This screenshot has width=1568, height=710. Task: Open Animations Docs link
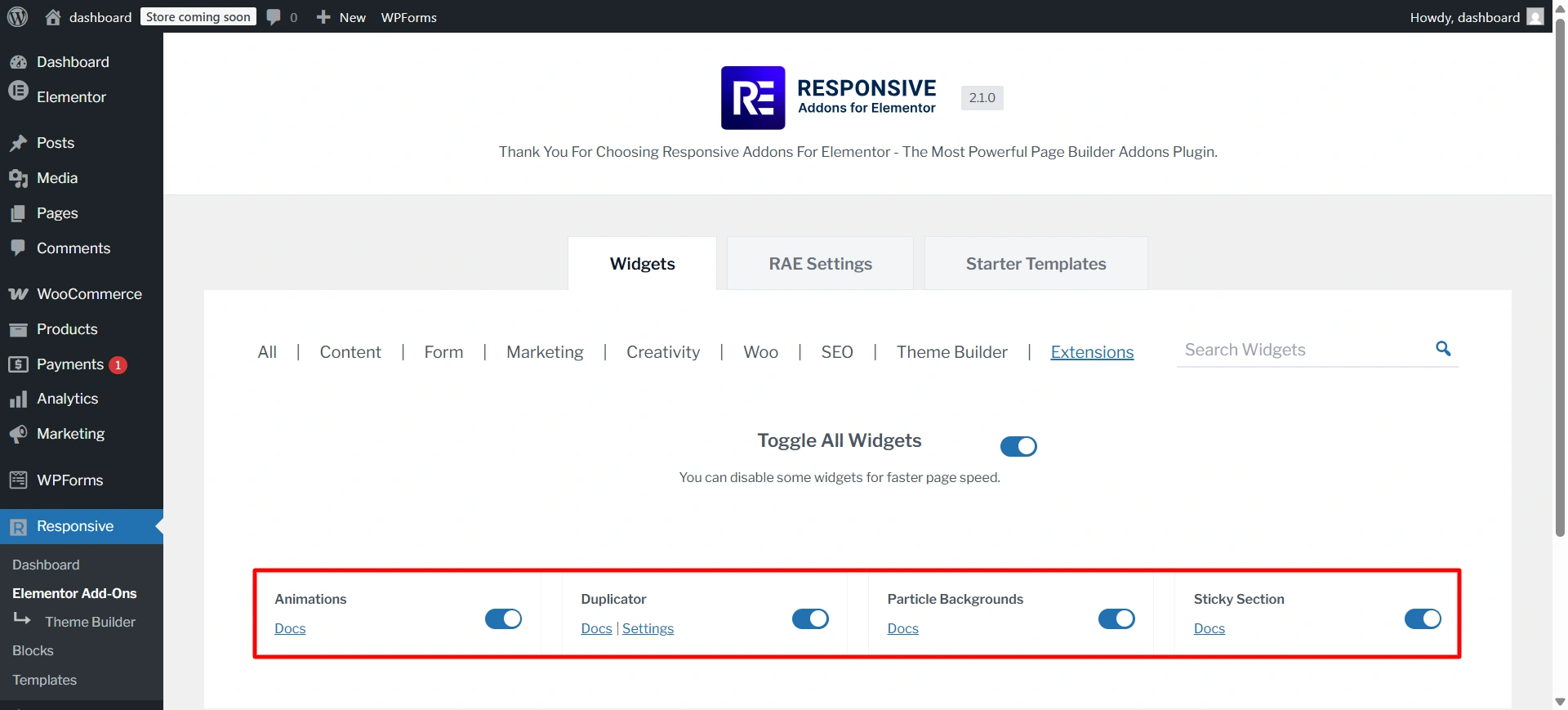click(290, 628)
